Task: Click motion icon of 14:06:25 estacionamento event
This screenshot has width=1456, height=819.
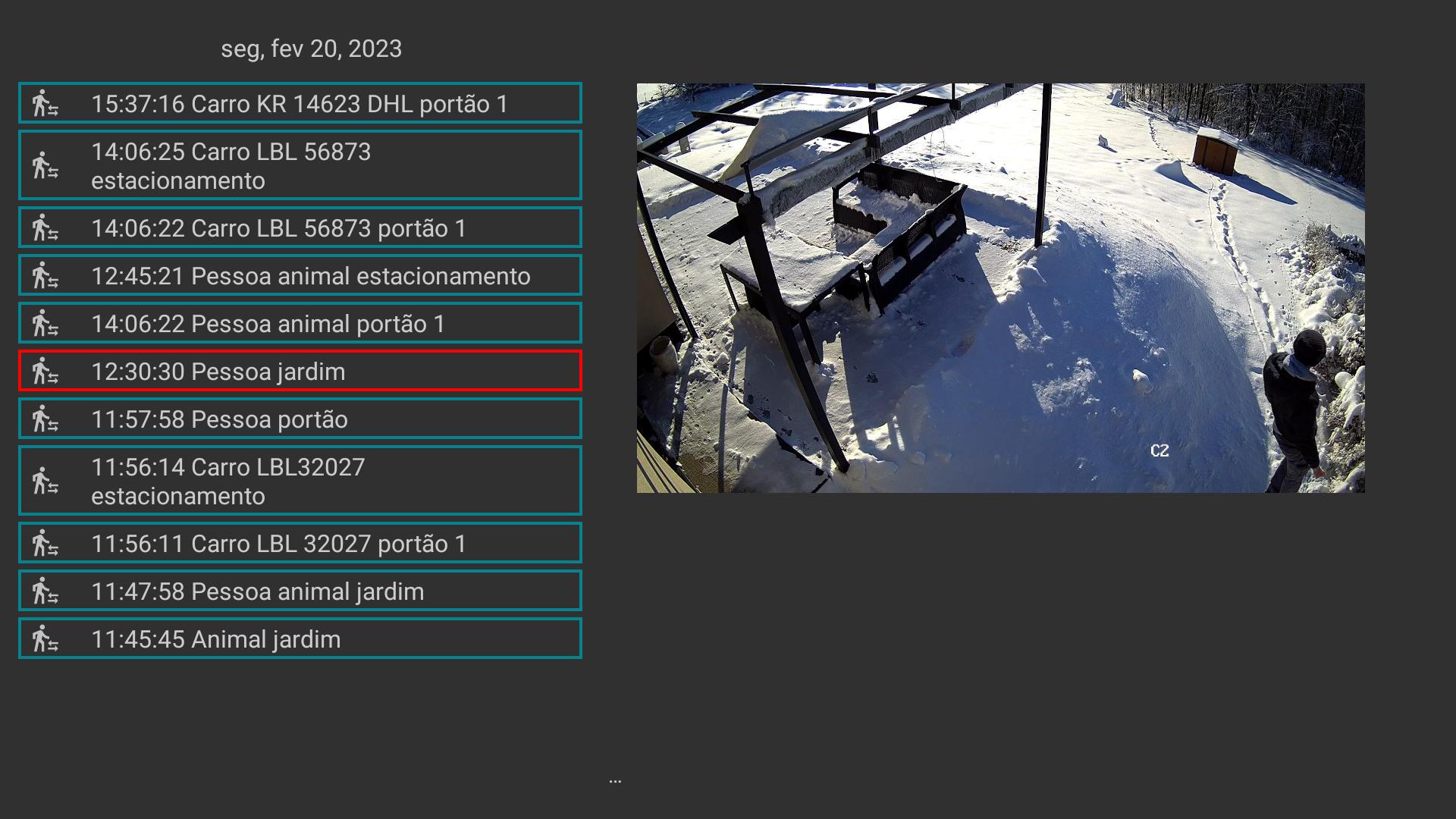Action: pos(45,165)
